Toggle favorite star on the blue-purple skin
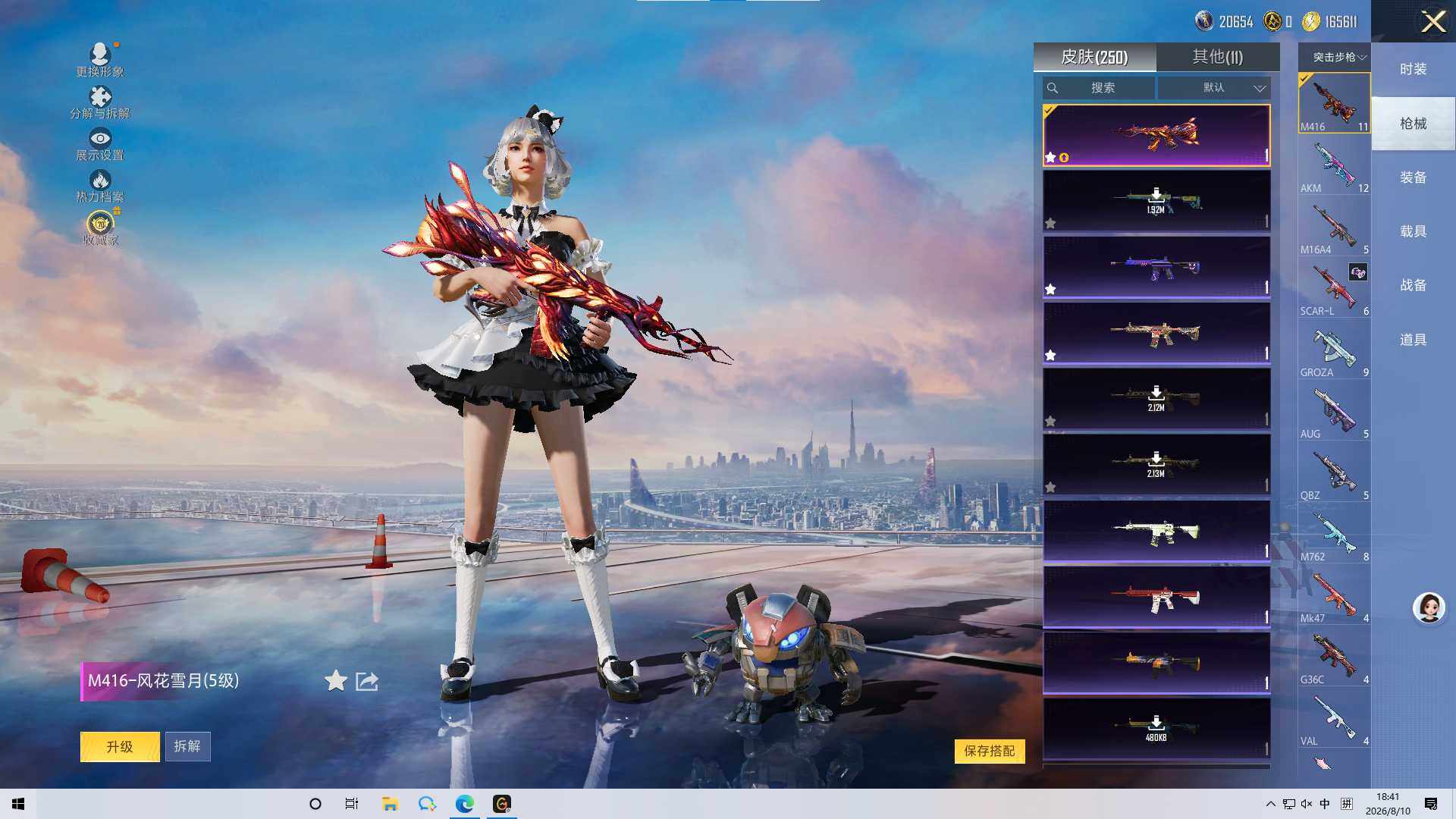The image size is (1456, 819). pyautogui.click(x=1050, y=289)
